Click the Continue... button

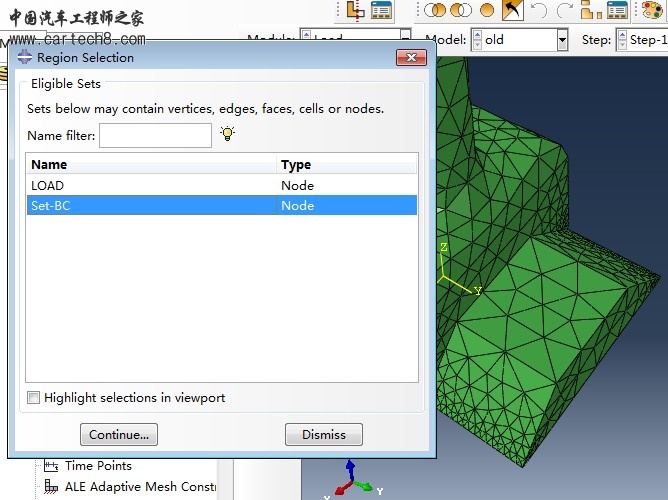click(x=118, y=435)
